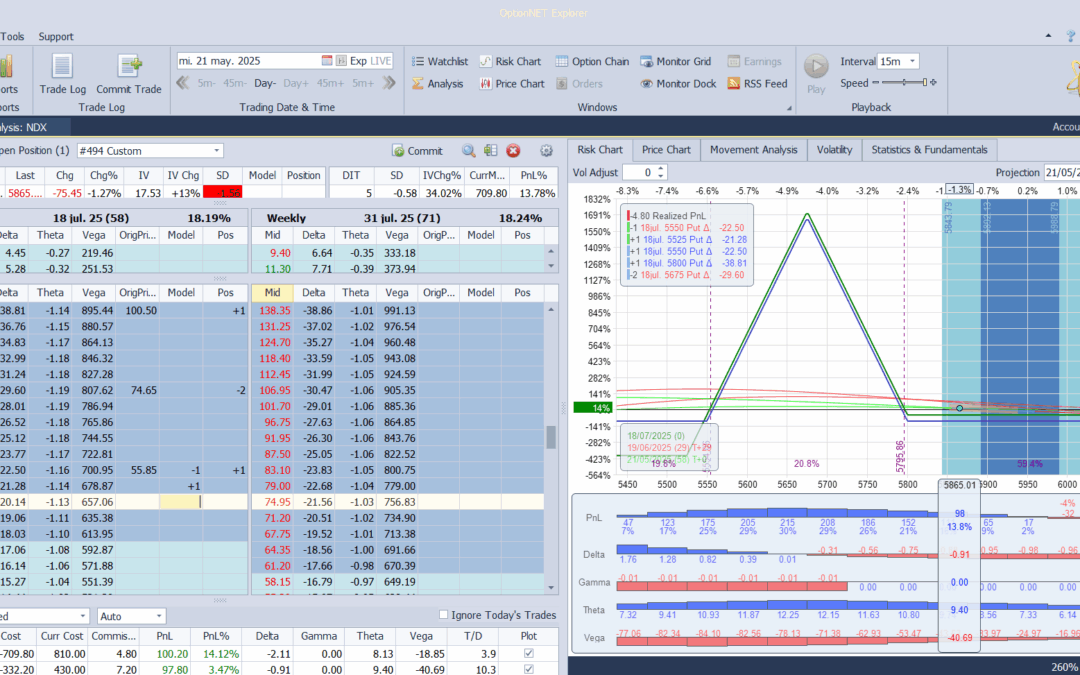
Task: Open the Monitor Grid window
Action: (676, 61)
